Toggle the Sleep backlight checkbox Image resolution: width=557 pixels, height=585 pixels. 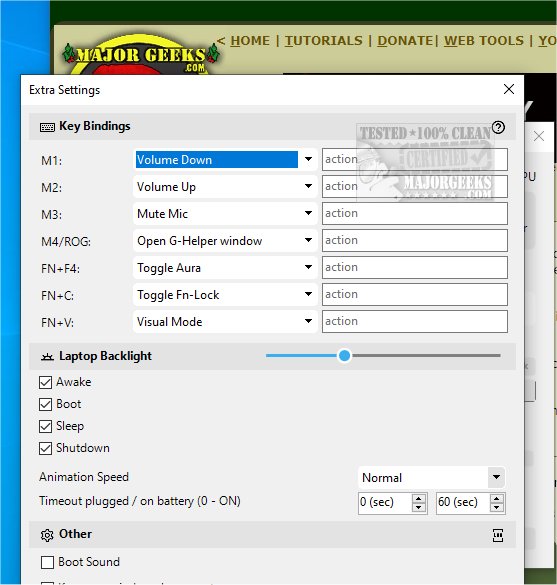(x=46, y=426)
